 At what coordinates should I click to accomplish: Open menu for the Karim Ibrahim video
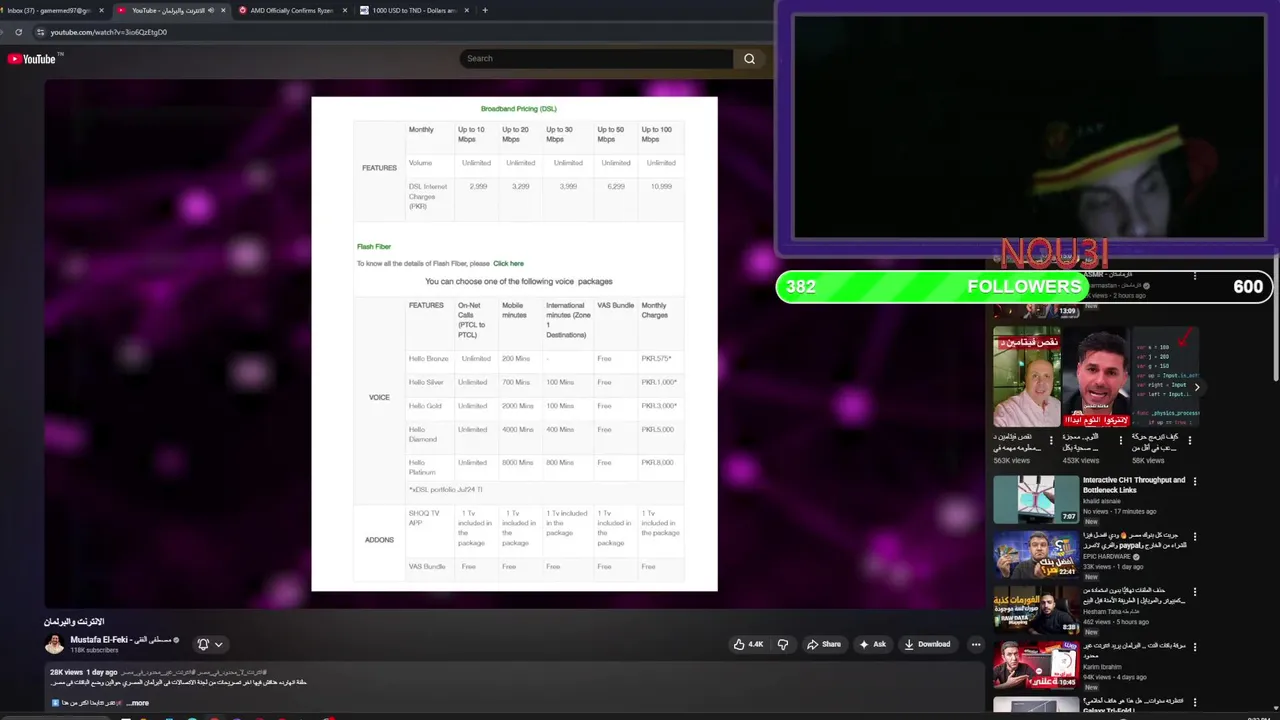(x=1194, y=647)
